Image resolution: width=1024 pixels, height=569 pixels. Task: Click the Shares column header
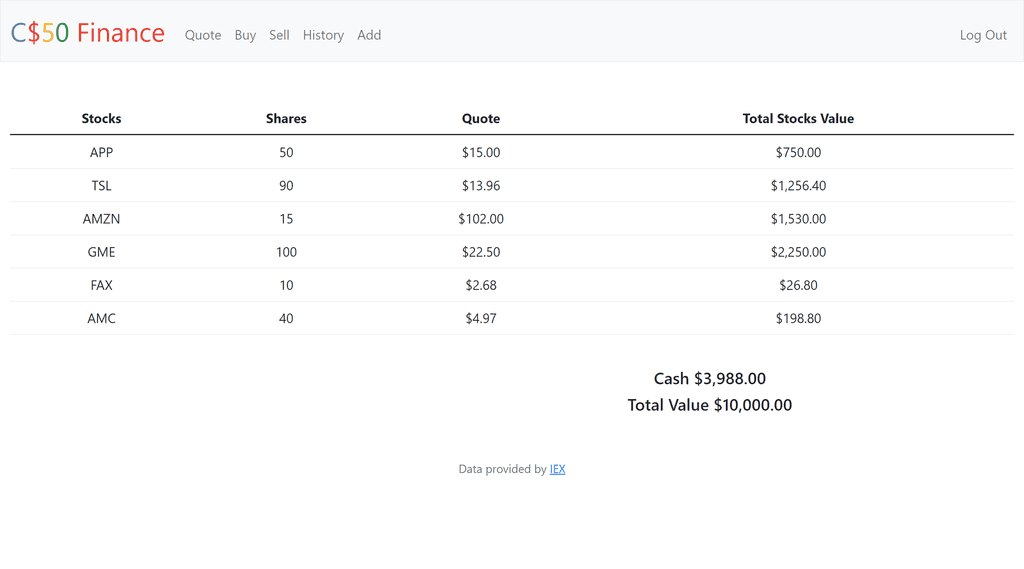coord(286,118)
